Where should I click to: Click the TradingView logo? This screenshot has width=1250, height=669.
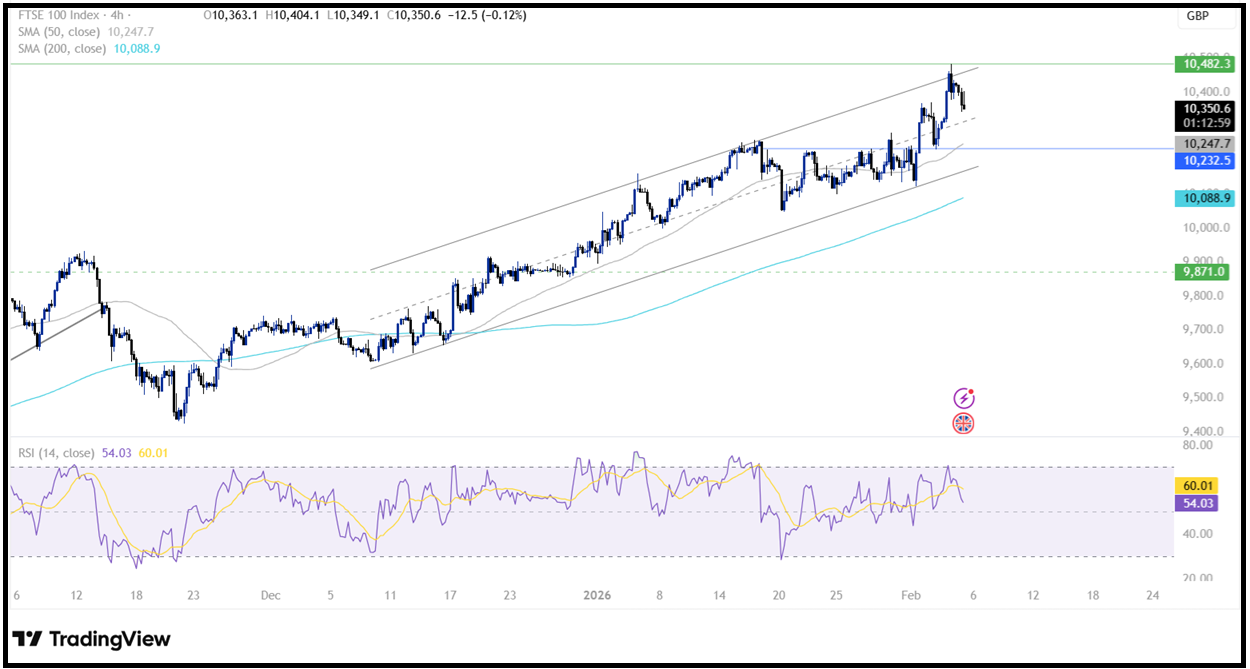point(92,638)
